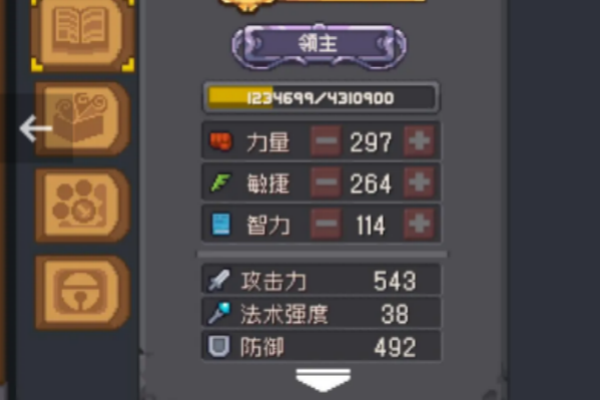Increase 智力 with the plus button

[419, 224]
